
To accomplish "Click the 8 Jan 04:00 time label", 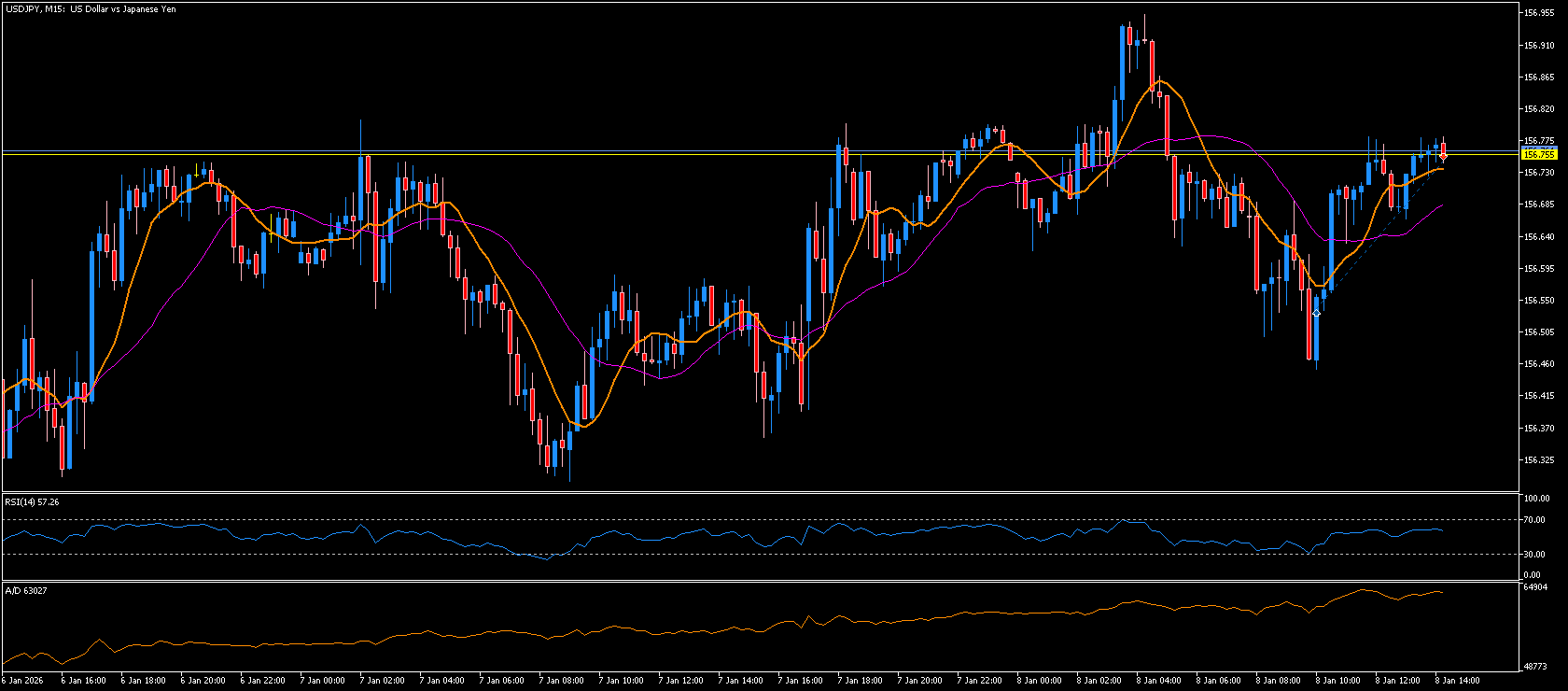I will (1161, 681).
